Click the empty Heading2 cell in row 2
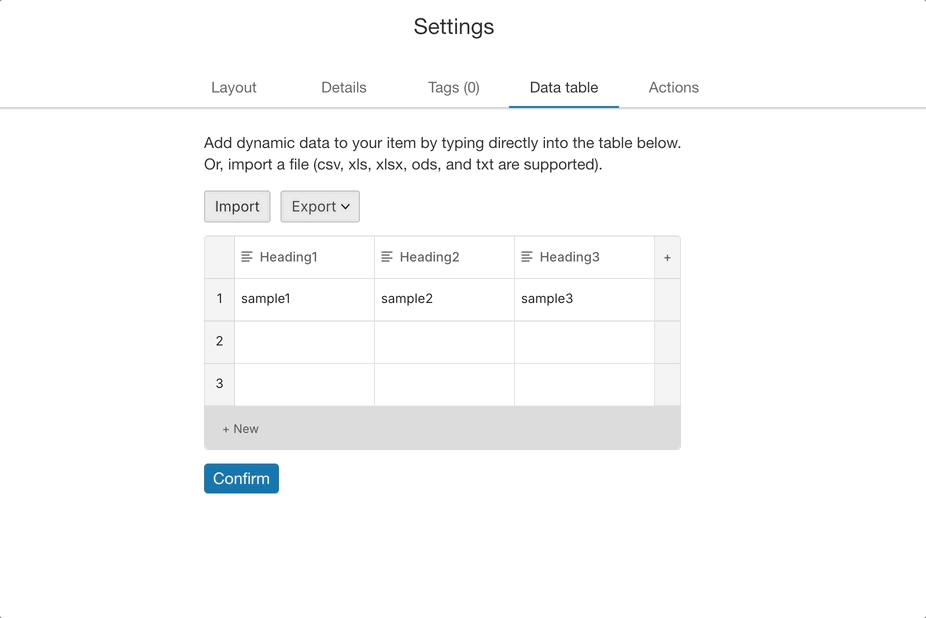 pos(444,341)
